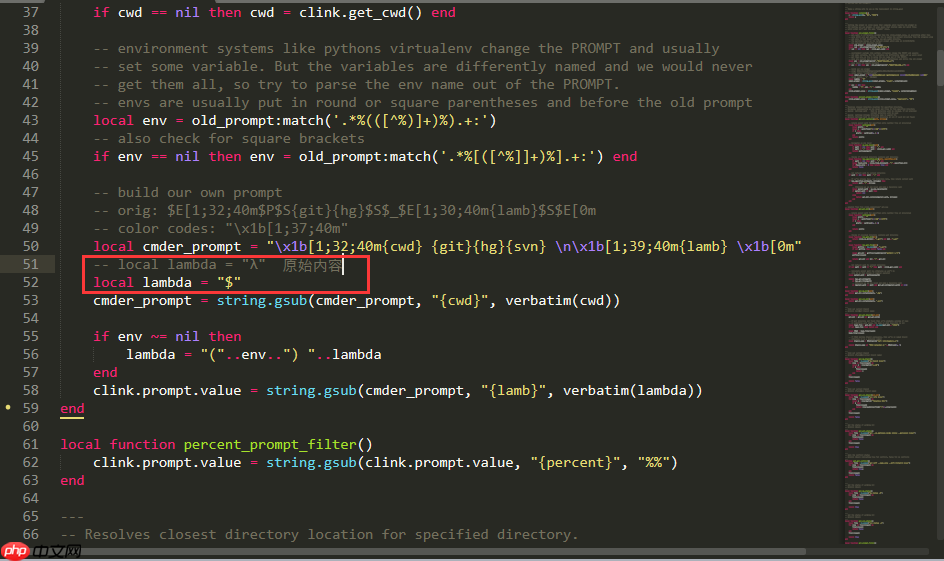Click "verbatim(lambda))" on line 58
The width and height of the screenshot is (944, 561).
[633, 391]
